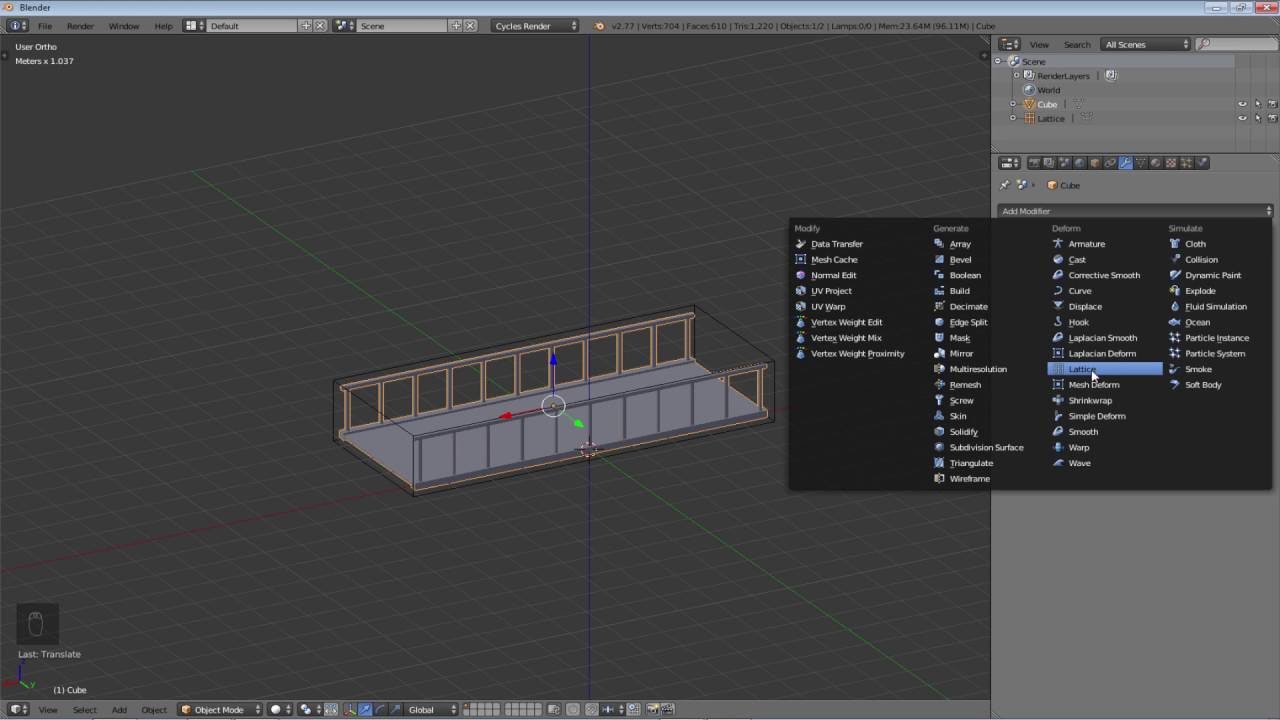
Task: Toggle renderability camera for Lattice
Action: click(1272, 118)
